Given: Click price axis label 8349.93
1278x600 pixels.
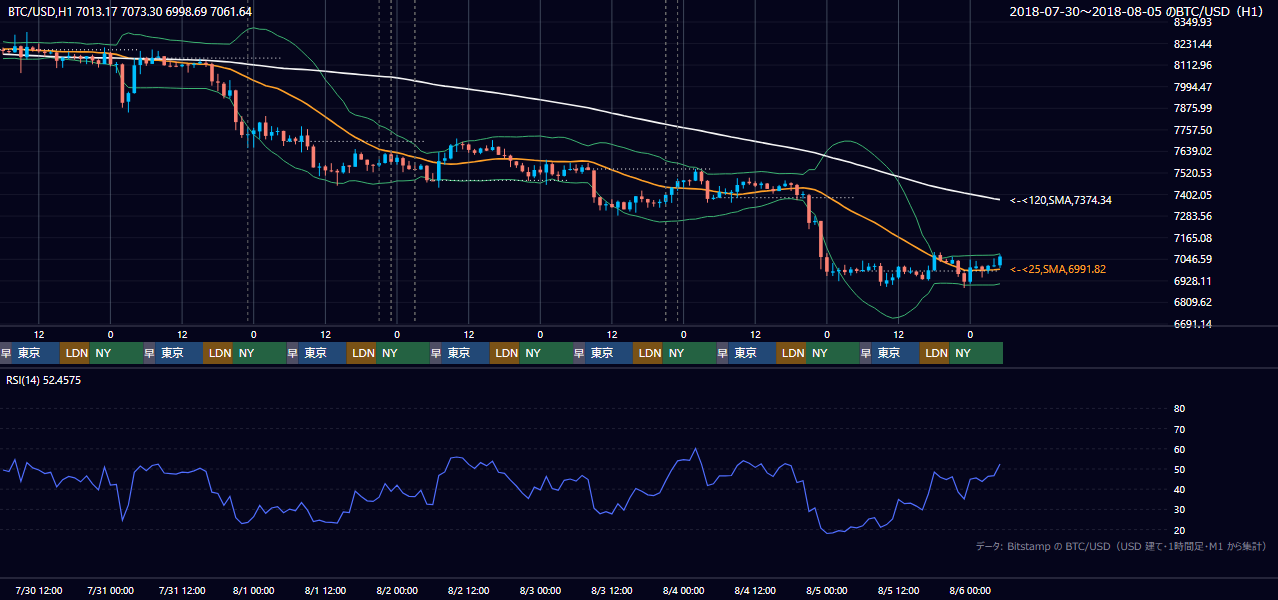Looking at the screenshot, I should (1193, 22).
